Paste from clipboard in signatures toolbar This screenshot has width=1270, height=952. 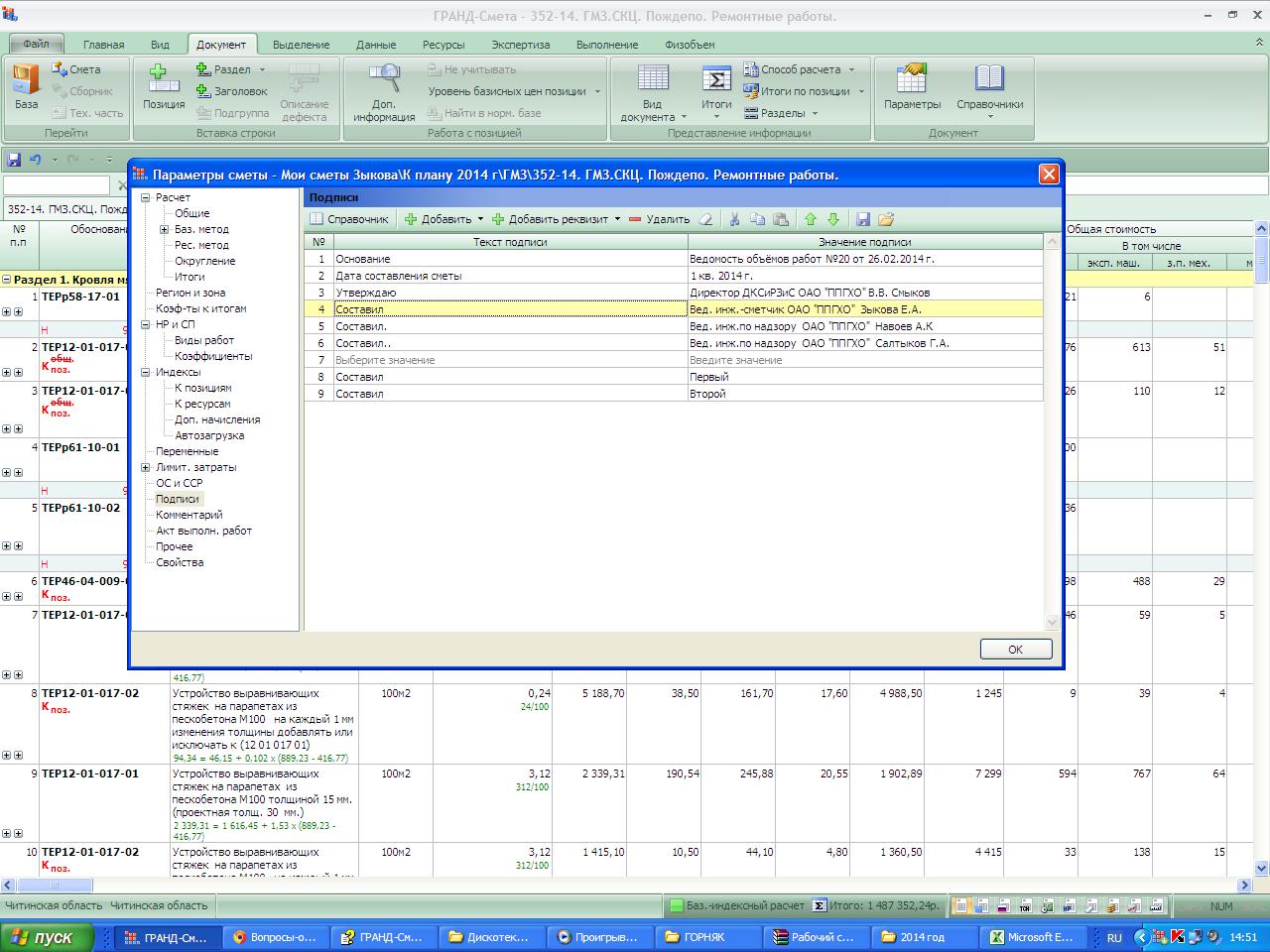coord(781,219)
